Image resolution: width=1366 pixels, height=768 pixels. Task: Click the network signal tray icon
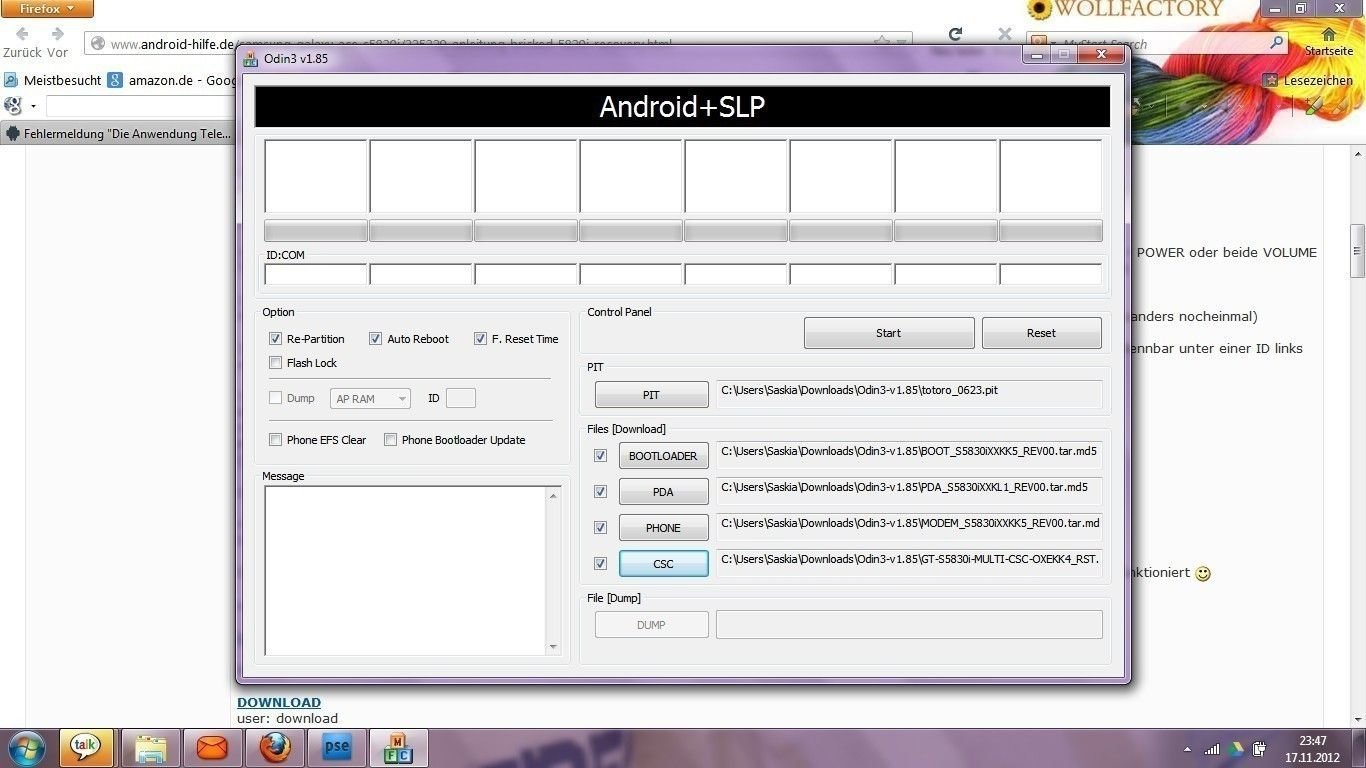[1212, 748]
